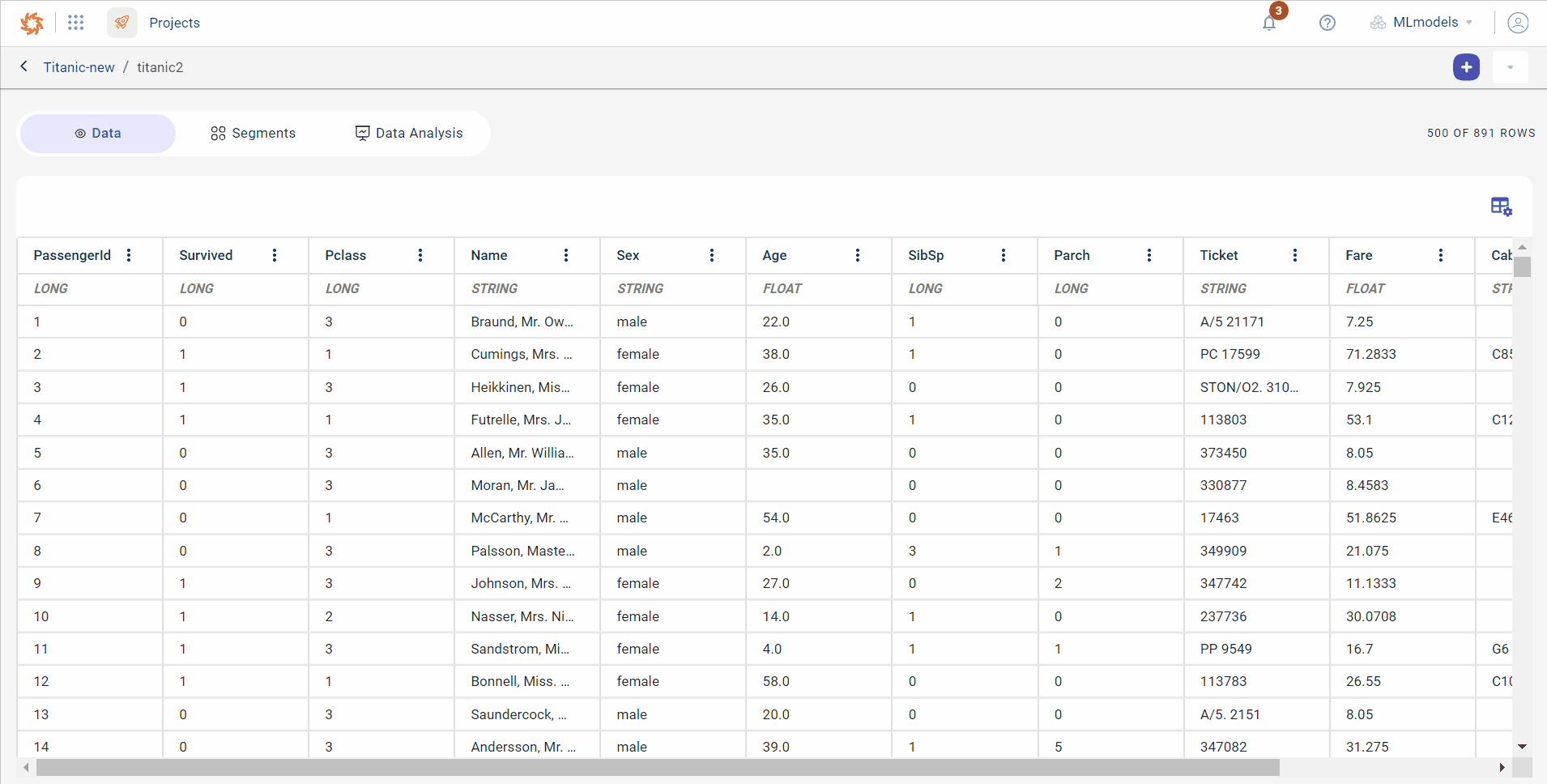Switch to the Segments tab

[253, 134]
